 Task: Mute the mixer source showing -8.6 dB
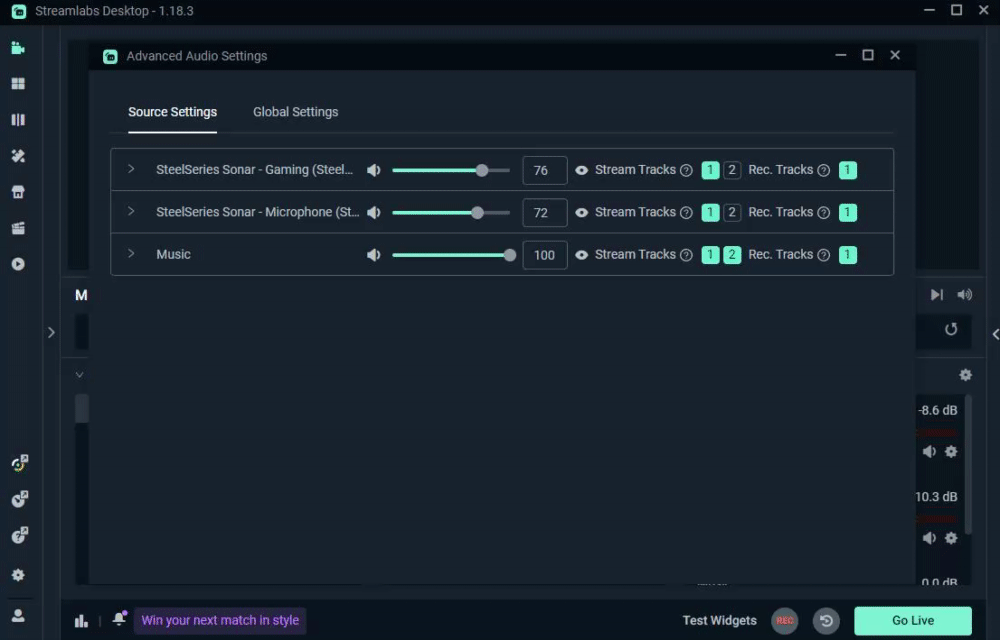pos(929,451)
